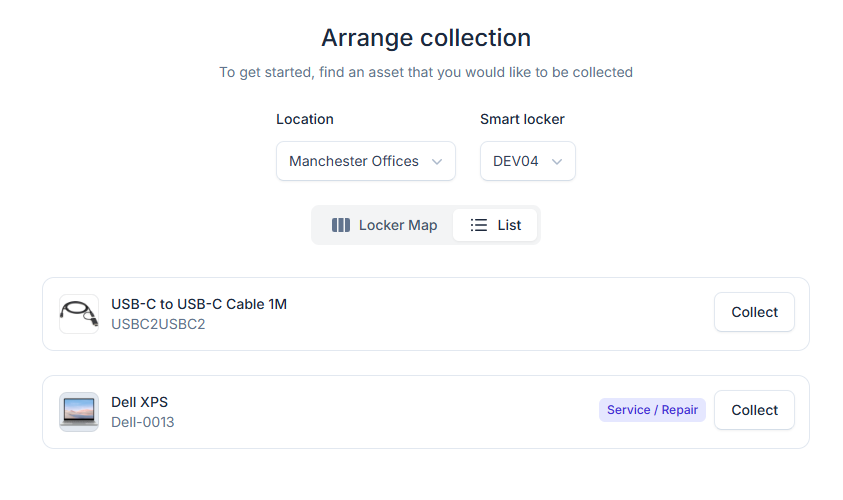Viewport: 843px width, 500px height.
Task: Click the chevron beside DEV04
Action: coord(557,161)
